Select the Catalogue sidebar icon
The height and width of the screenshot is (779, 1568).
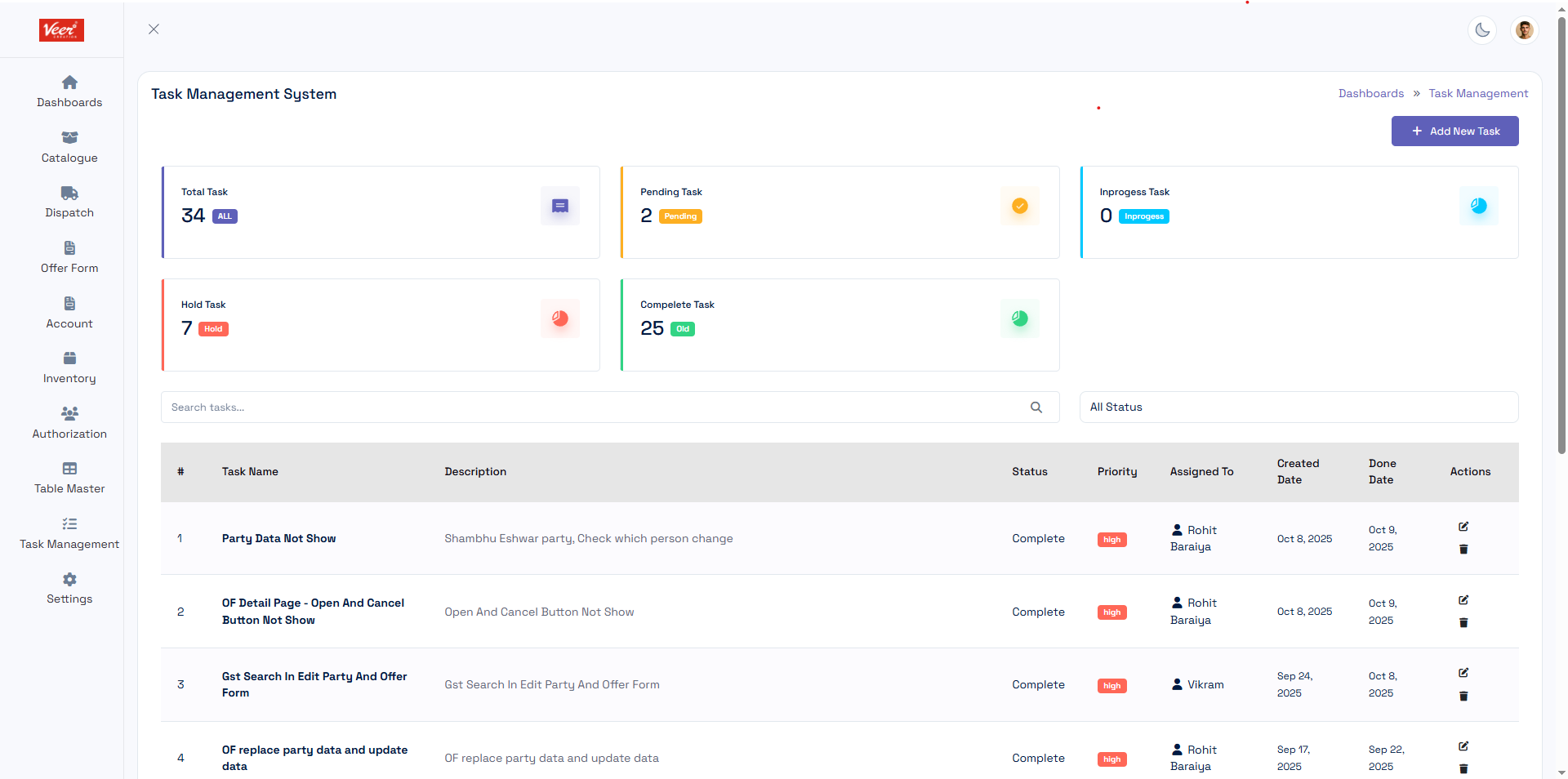point(69,146)
